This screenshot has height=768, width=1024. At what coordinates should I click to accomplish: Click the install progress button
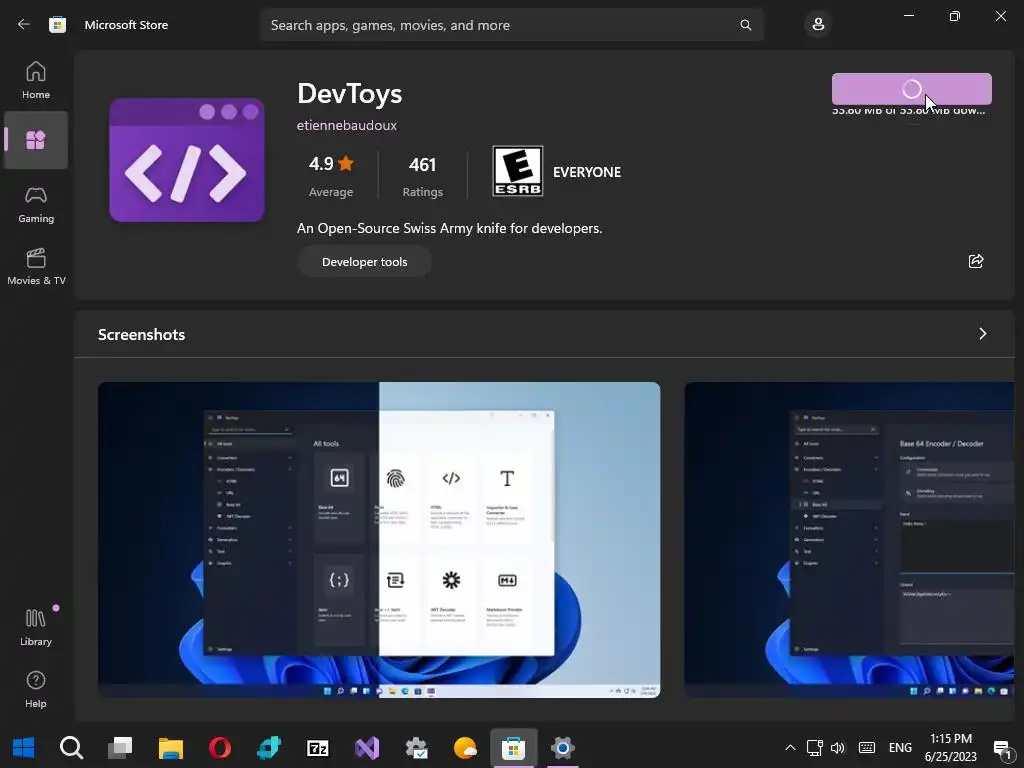click(911, 89)
